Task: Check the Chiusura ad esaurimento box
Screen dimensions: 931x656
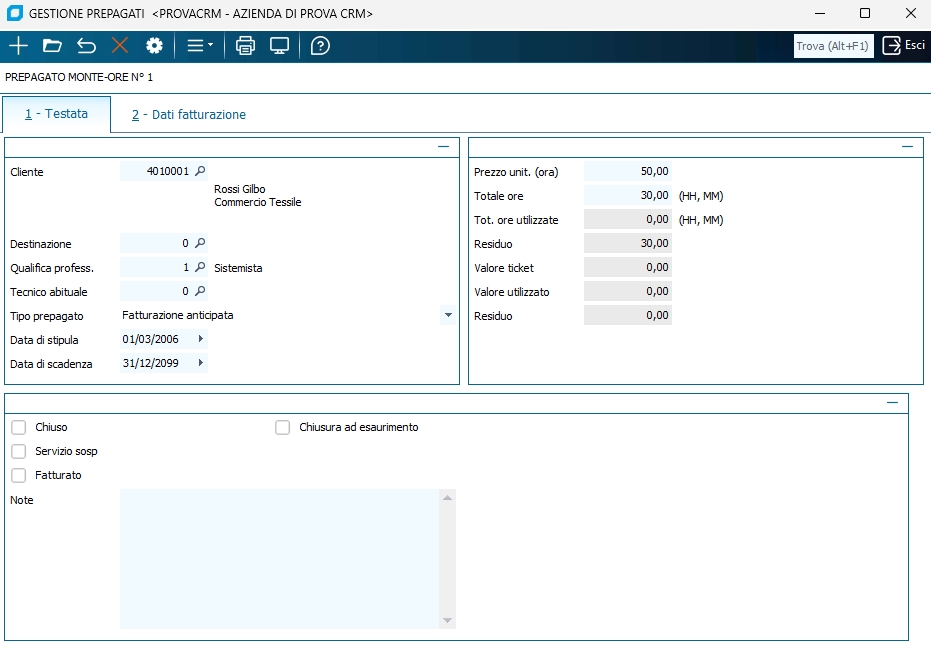Action: click(x=282, y=427)
